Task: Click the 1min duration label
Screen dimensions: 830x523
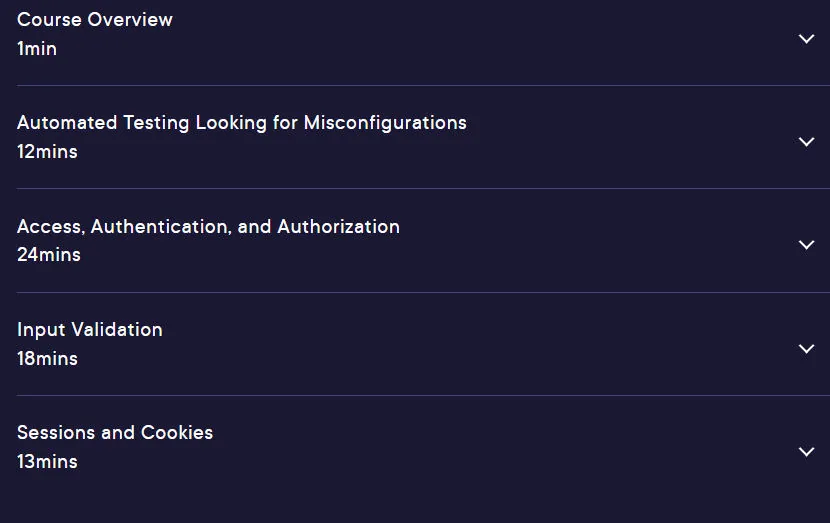Action: pos(37,49)
